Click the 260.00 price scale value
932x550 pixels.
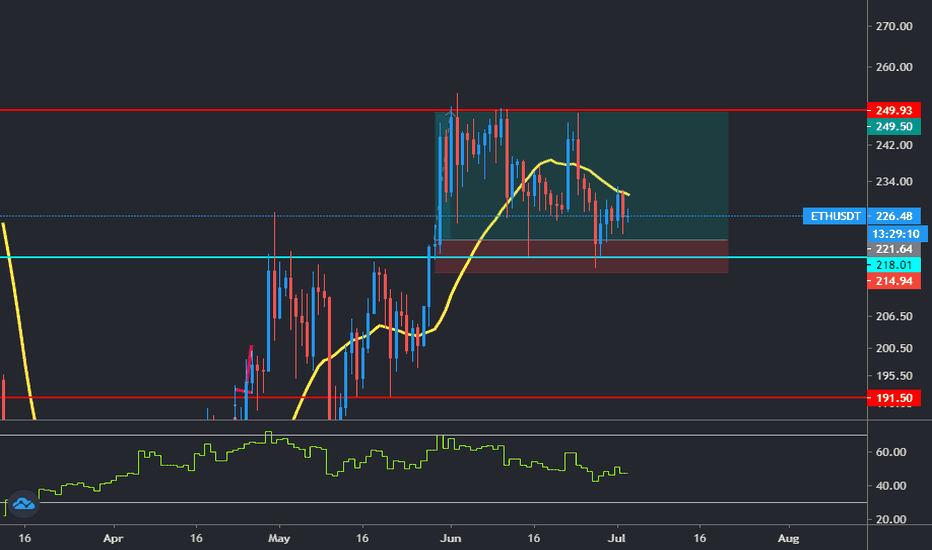point(893,67)
